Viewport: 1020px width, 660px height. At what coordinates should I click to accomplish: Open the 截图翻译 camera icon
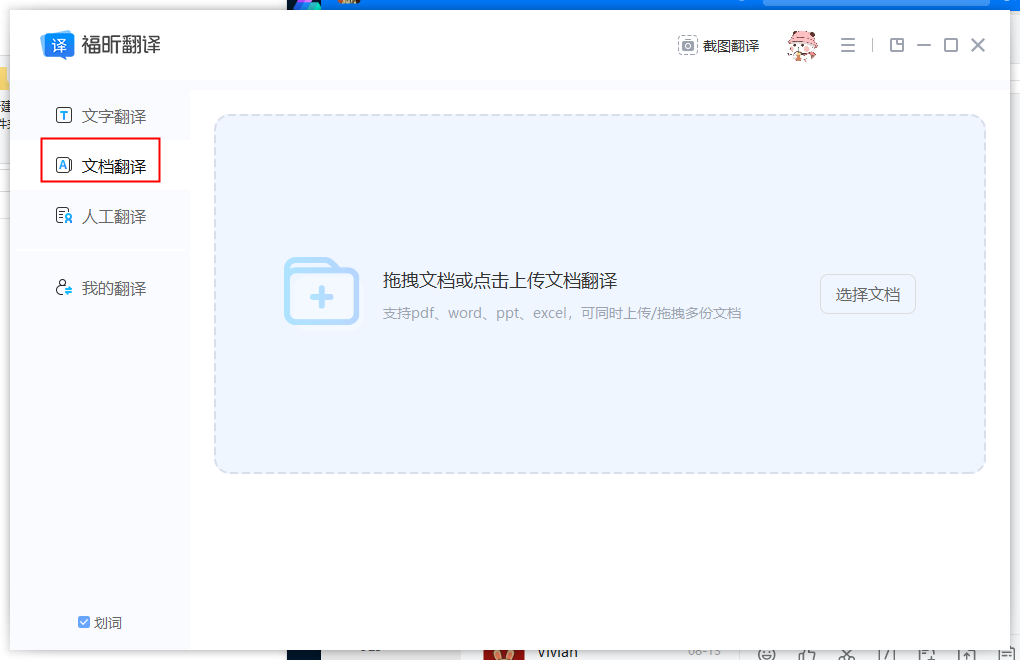687,44
